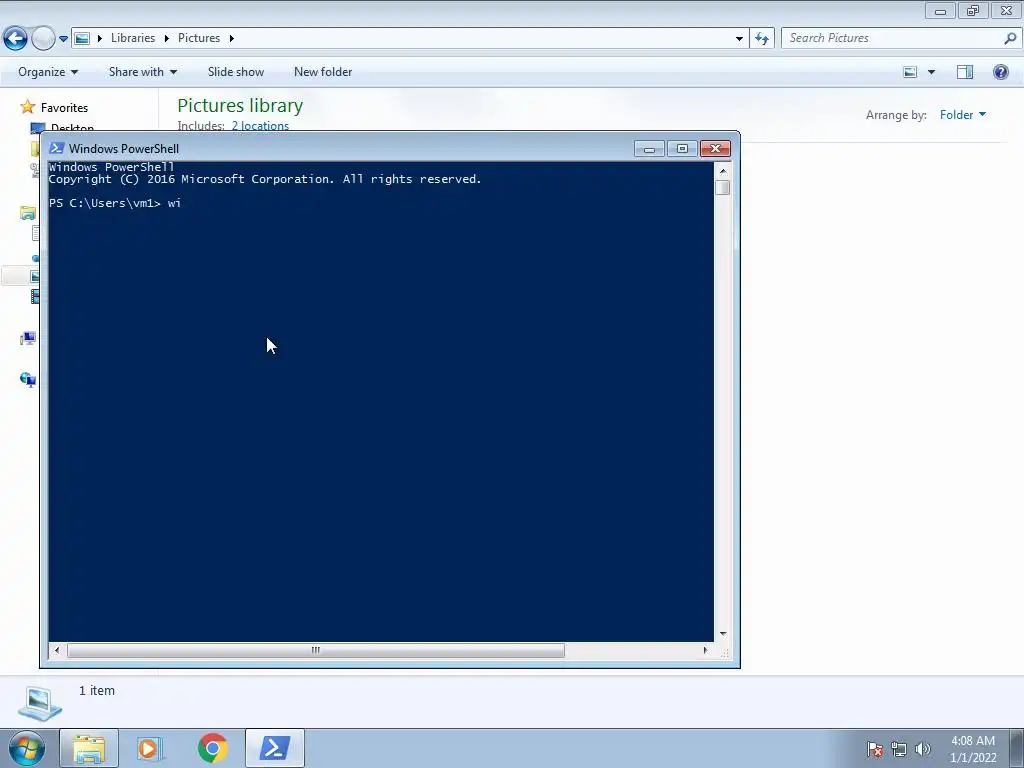Click PowerShell taskbar button
Image resolution: width=1024 pixels, height=768 pixels.
275,748
